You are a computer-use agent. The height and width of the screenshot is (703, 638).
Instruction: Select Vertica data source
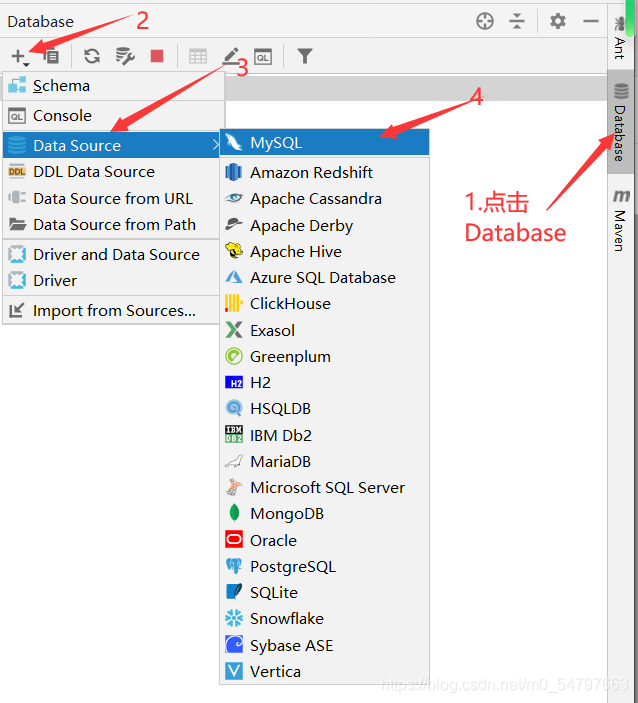tap(325, 671)
